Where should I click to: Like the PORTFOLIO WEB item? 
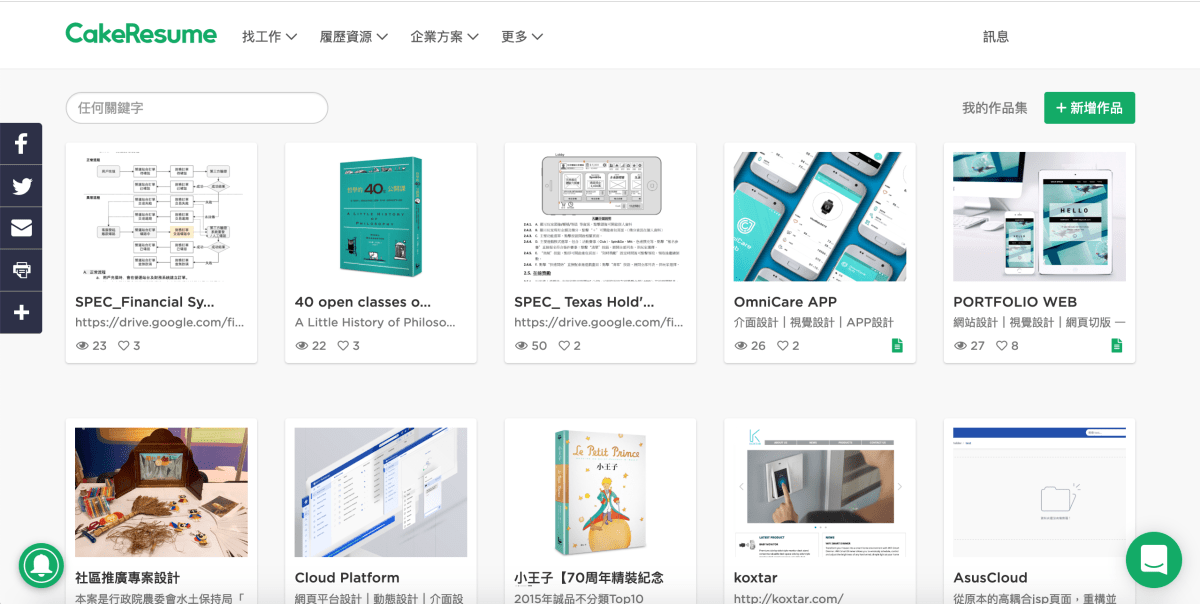click(1002, 346)
